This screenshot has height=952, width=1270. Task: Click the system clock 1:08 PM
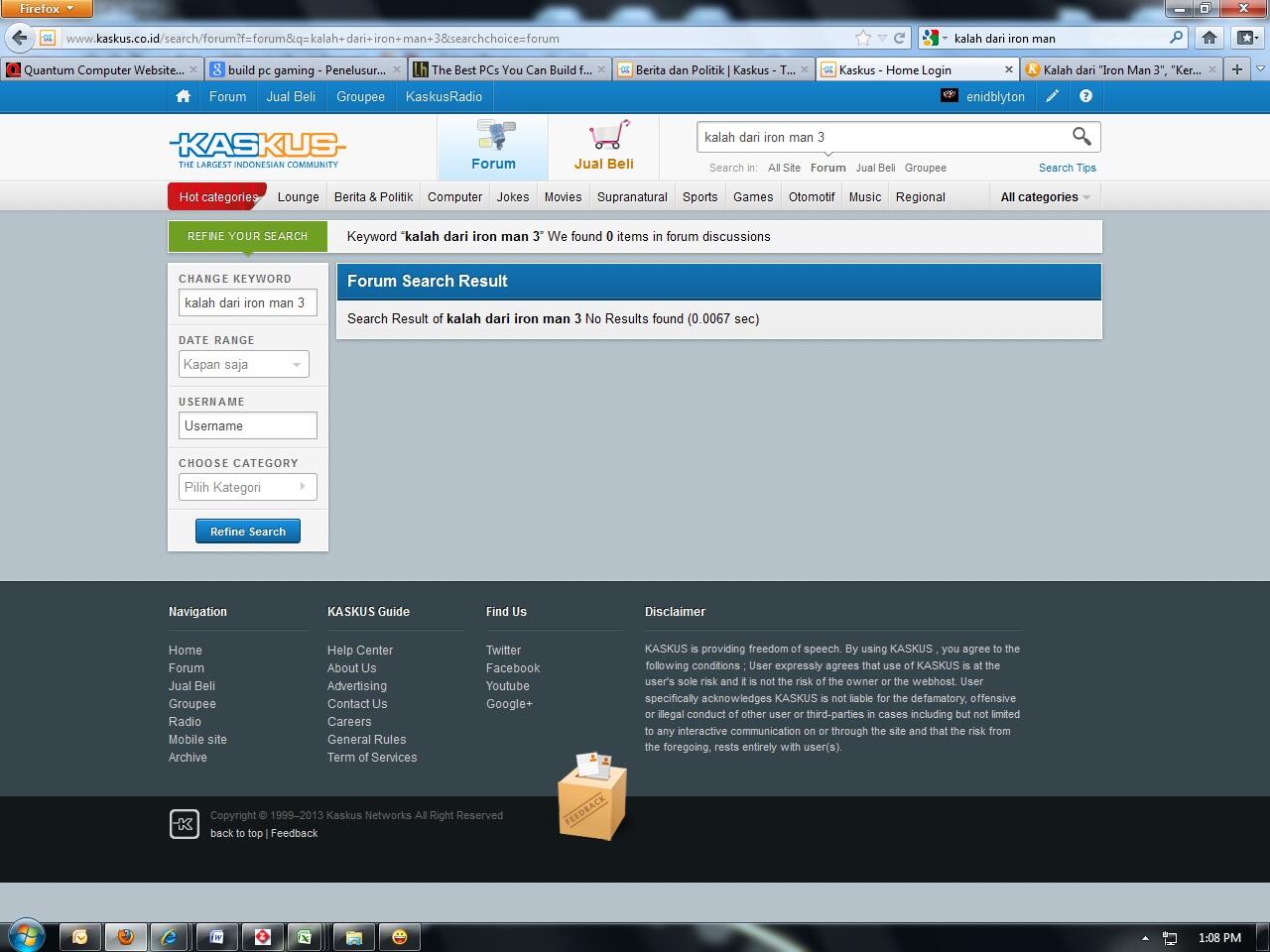click(x=1219, y=937)
